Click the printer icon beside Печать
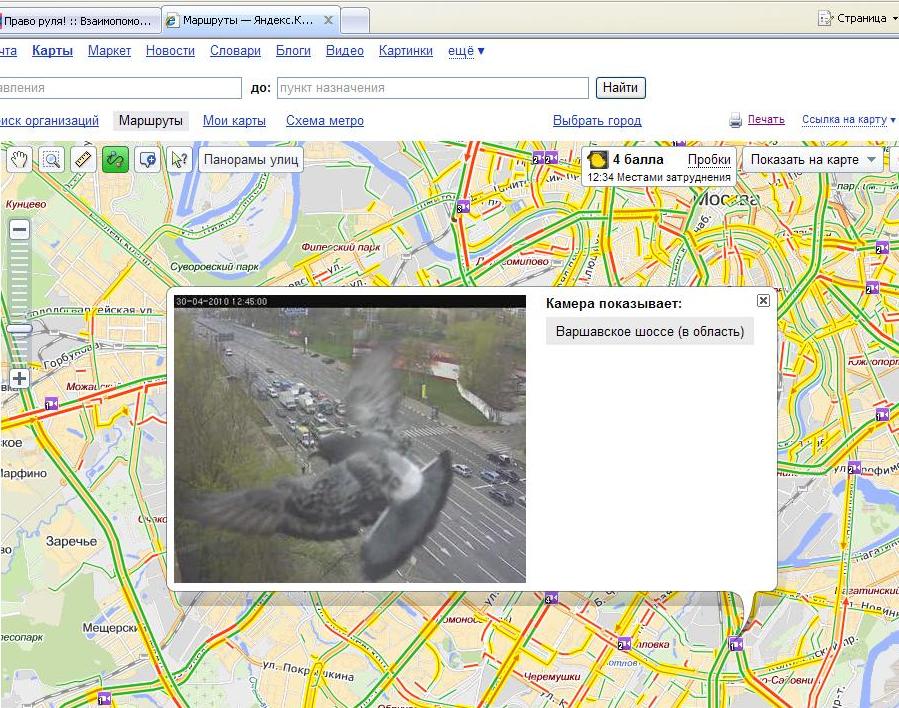Screen dimensions: 899x708 735,121
